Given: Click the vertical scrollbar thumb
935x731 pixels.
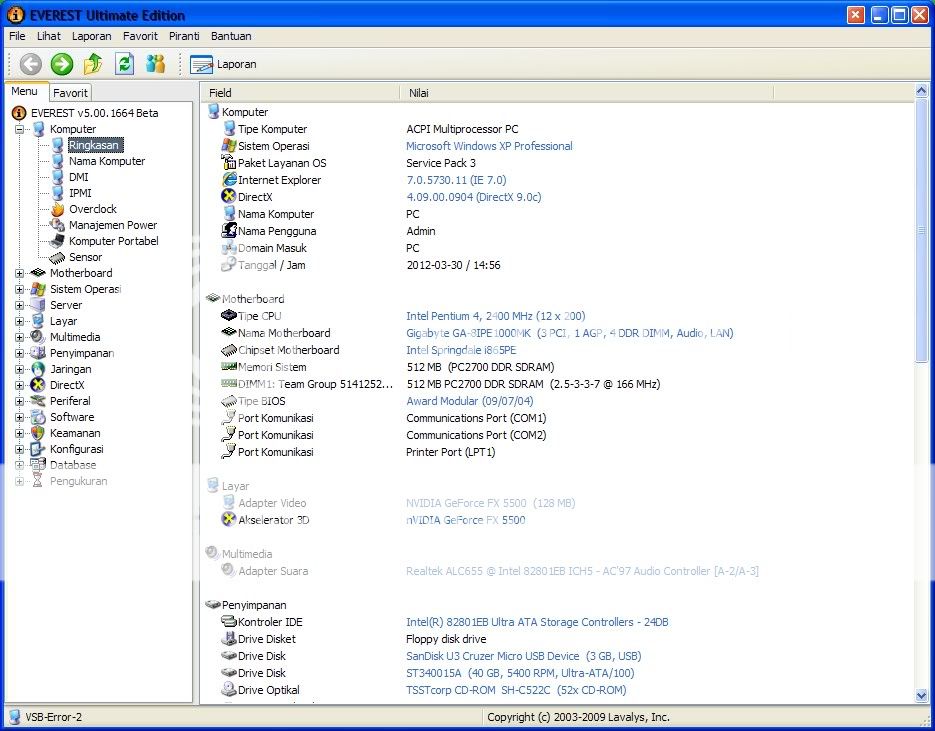Looking at the screenshot, I should [x=921, y=230].
